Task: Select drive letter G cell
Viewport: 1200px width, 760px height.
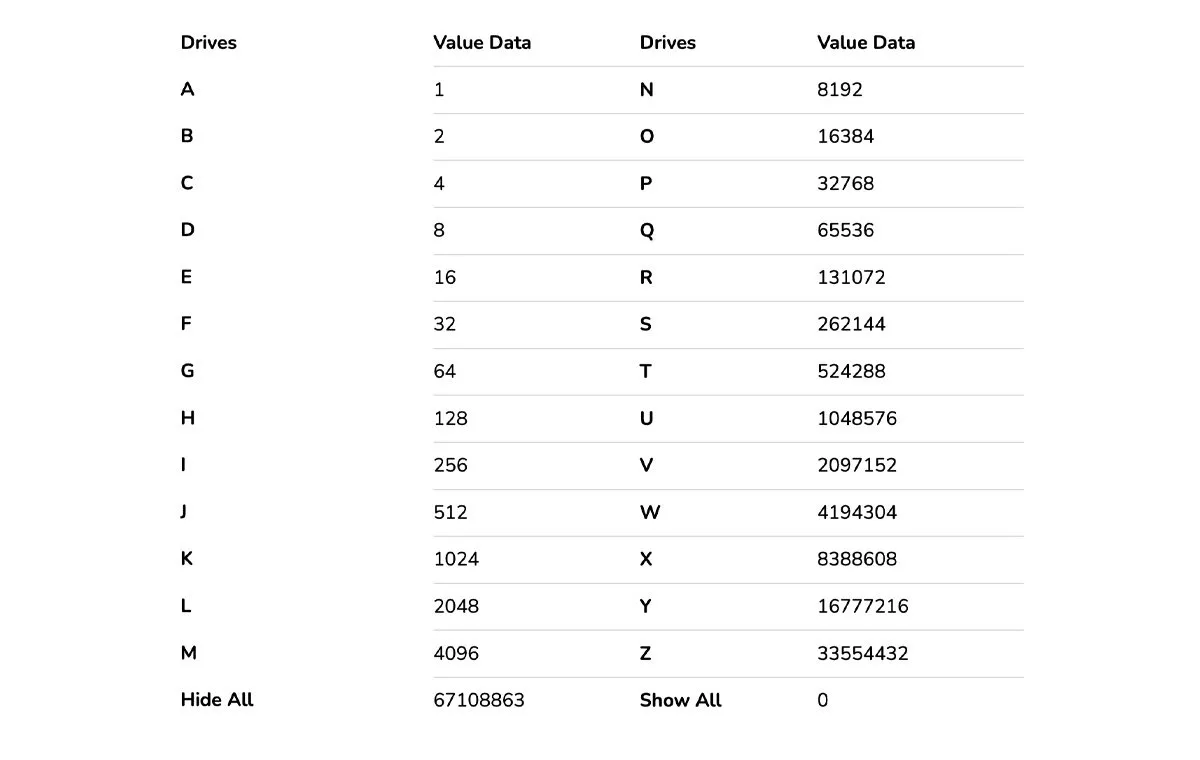Action: 187,372
